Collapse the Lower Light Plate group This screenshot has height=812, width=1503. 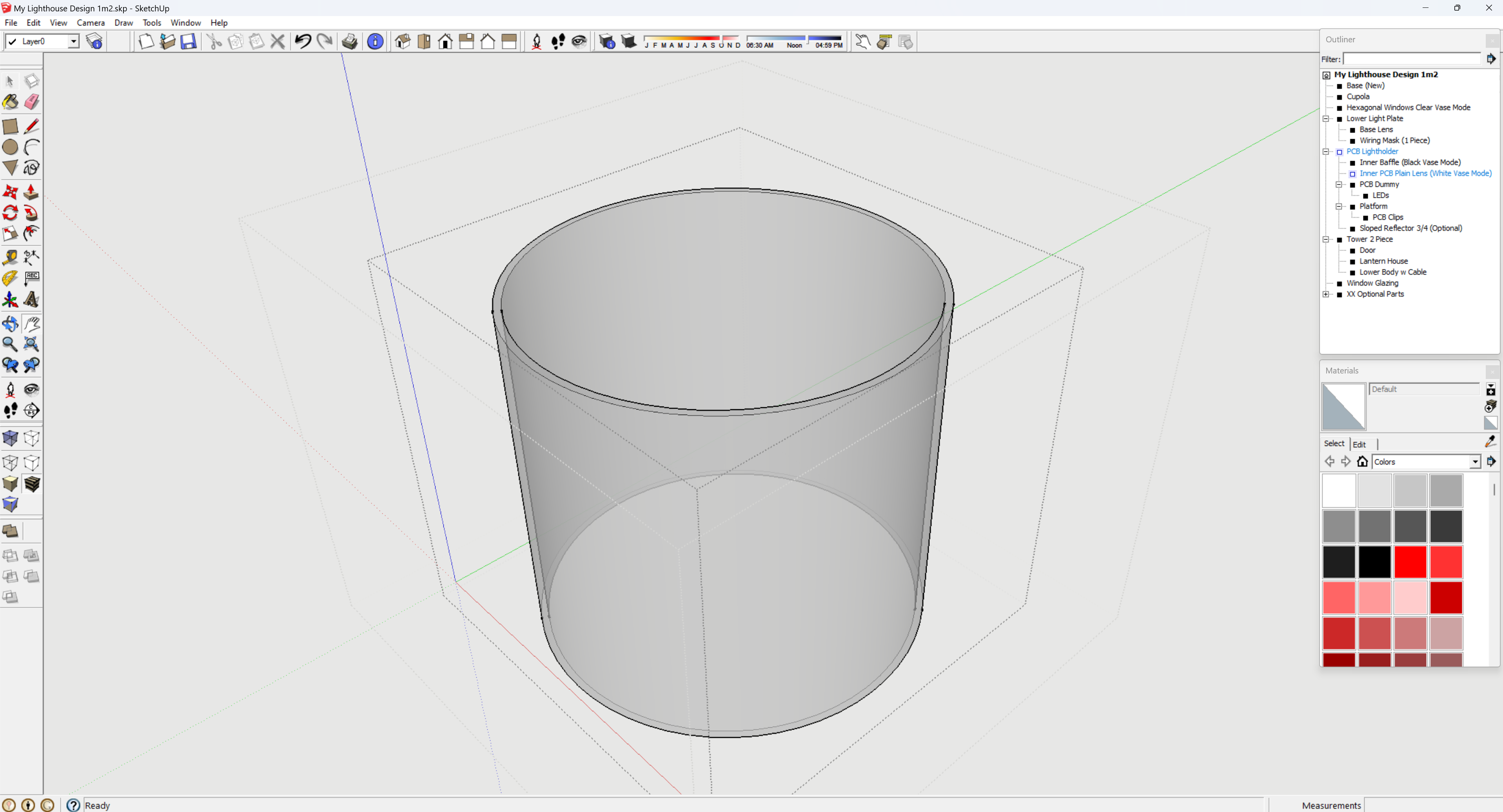click(x=1326, y=118)
